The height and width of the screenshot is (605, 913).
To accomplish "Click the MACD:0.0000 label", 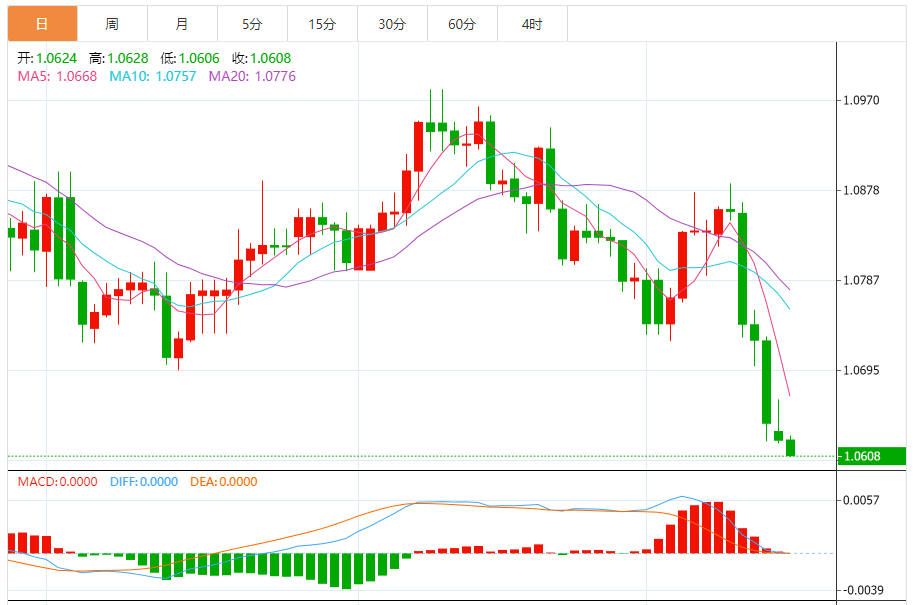I will (x=57, y=482).
